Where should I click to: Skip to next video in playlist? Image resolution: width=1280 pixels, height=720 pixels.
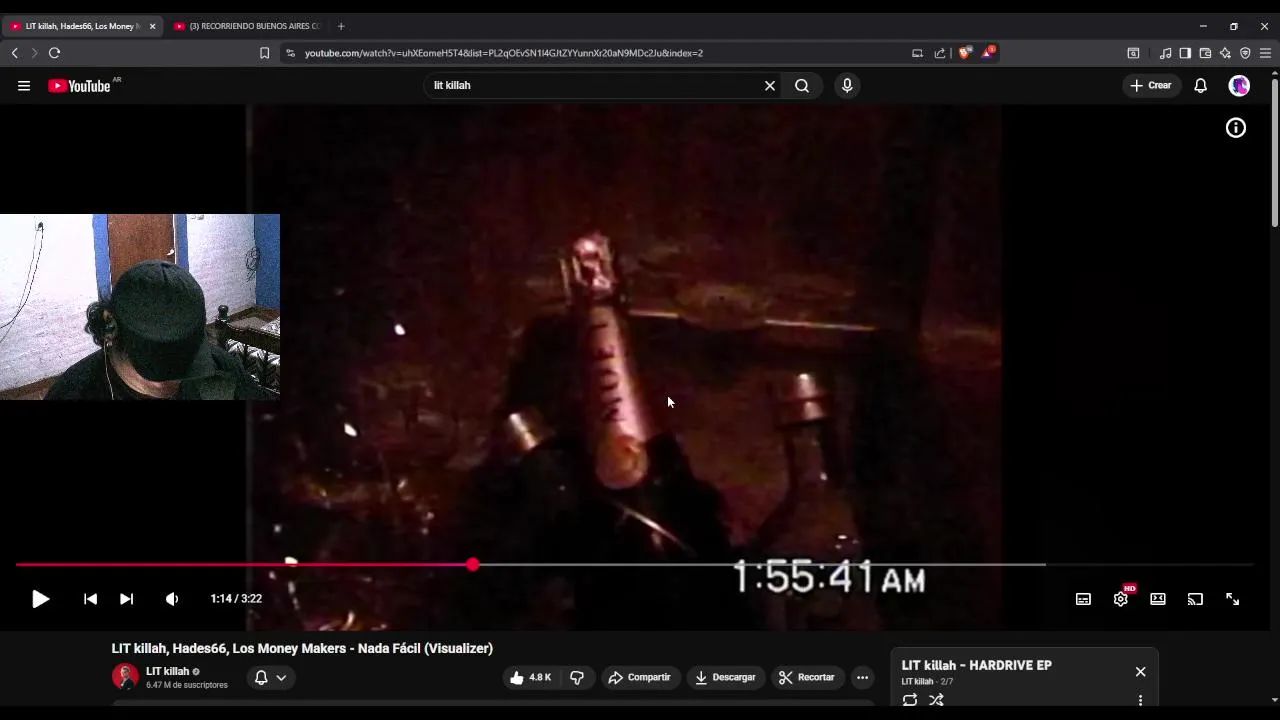click(x=126, y=599)
